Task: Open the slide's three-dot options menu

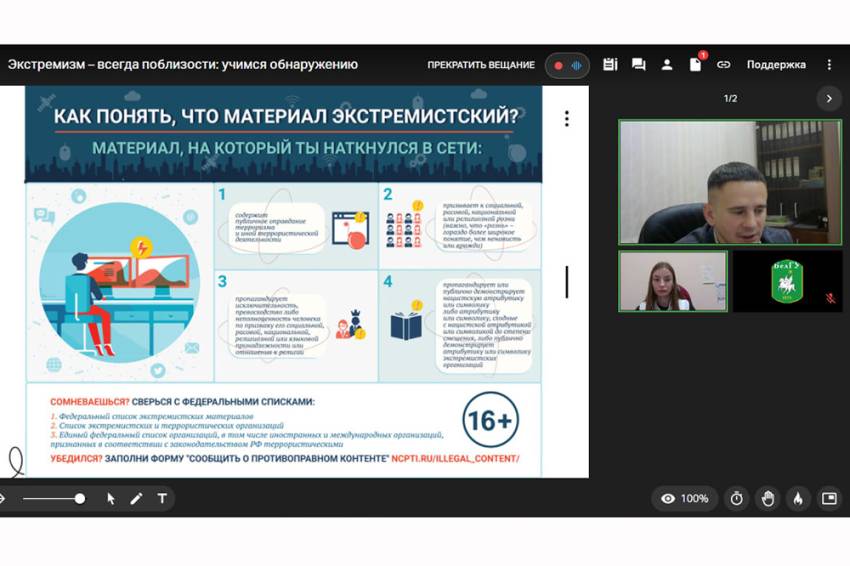Action: click(566, 119)
